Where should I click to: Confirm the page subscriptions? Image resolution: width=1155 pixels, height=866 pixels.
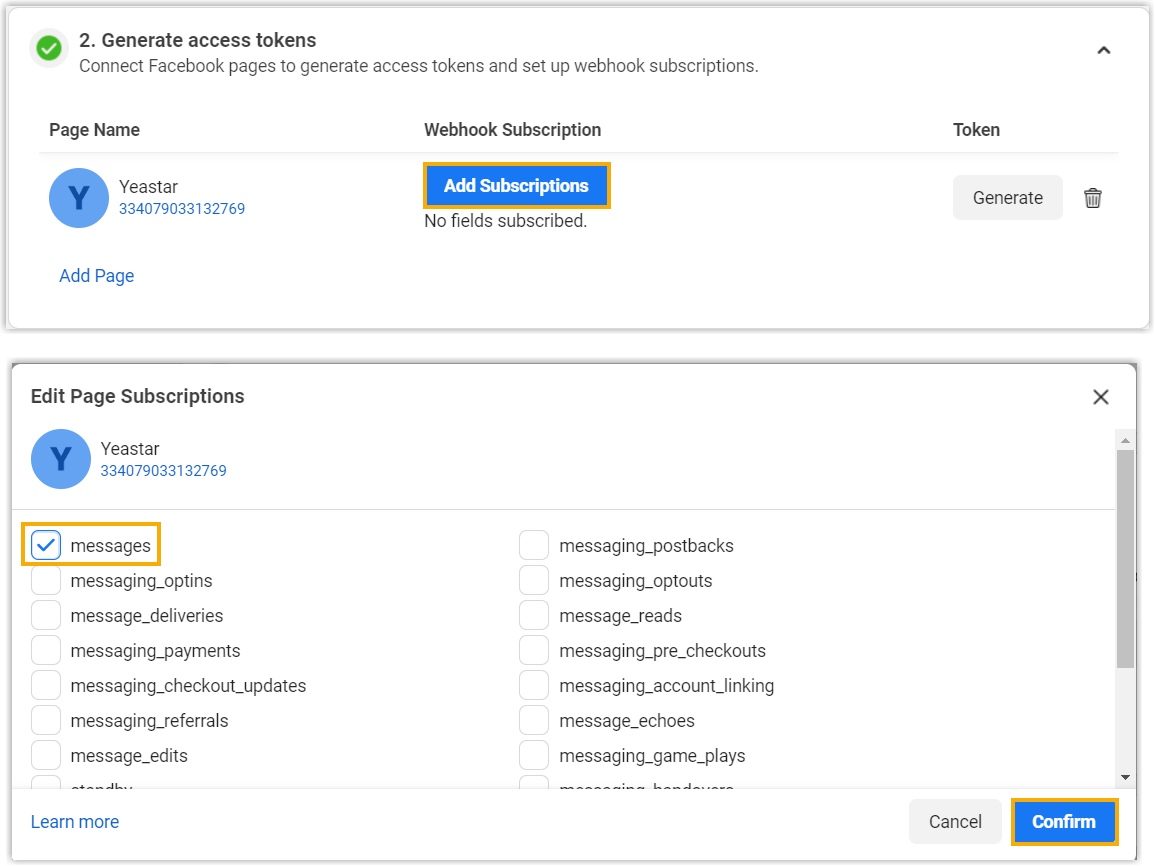pyautogui.click(x=1063, y=822)
